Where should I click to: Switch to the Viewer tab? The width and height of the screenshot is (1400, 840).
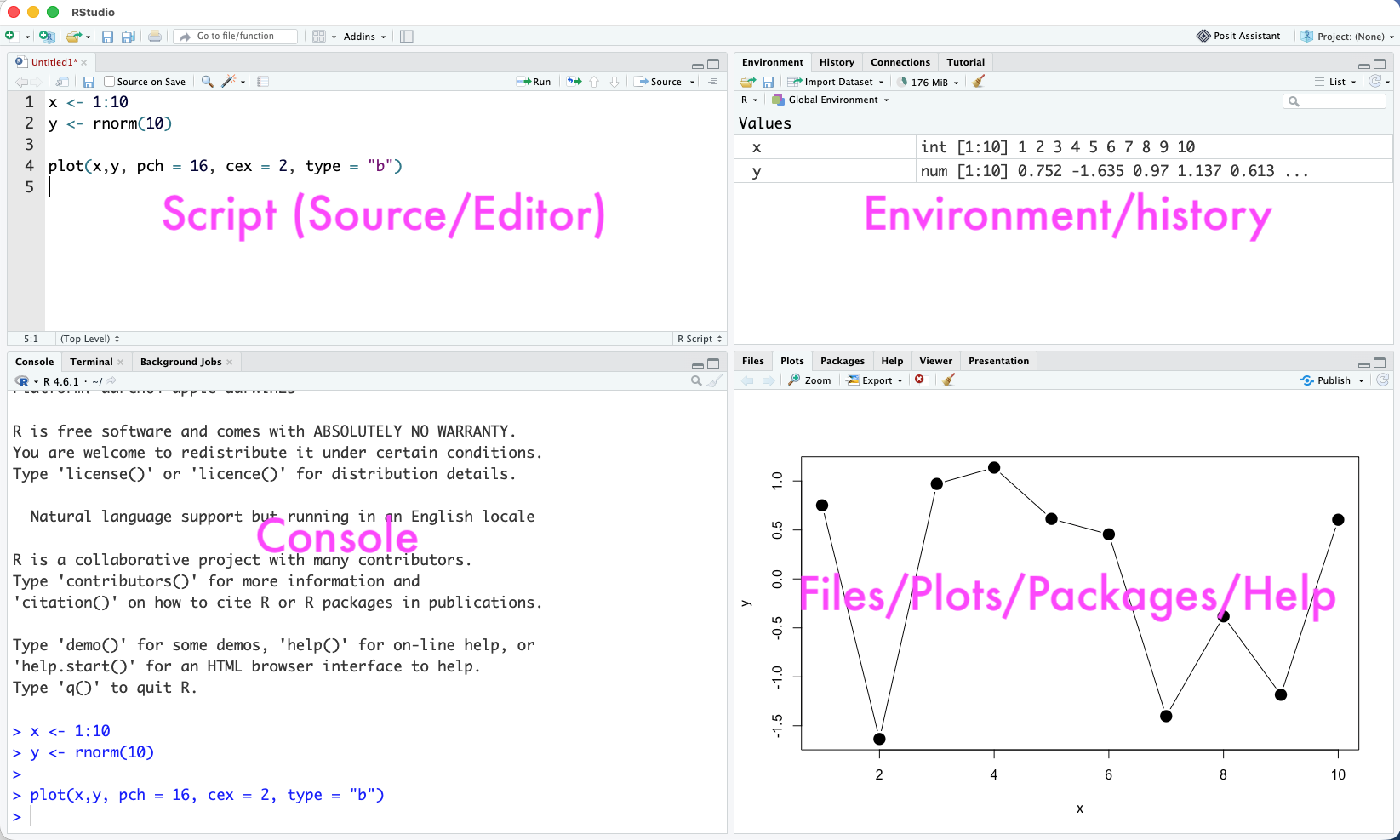point(935,361)
